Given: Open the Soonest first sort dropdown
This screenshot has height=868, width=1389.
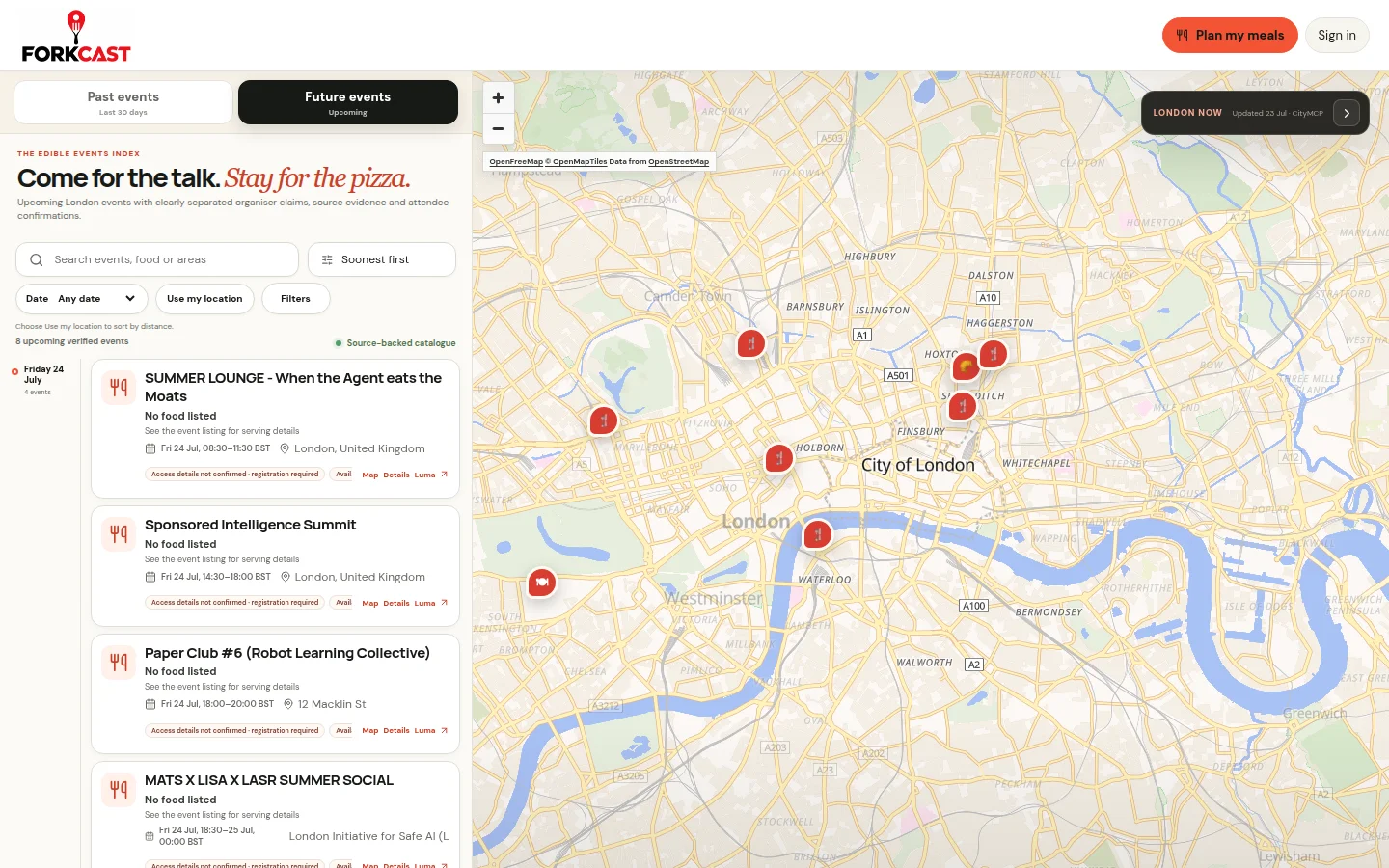Looking at the screenshot, I should coord(382,259).
